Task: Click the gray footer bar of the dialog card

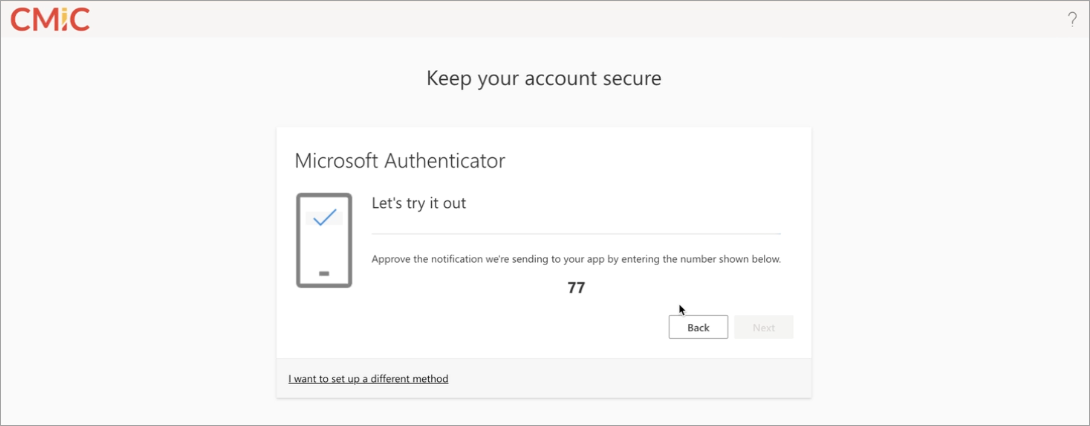Action: 544,379
